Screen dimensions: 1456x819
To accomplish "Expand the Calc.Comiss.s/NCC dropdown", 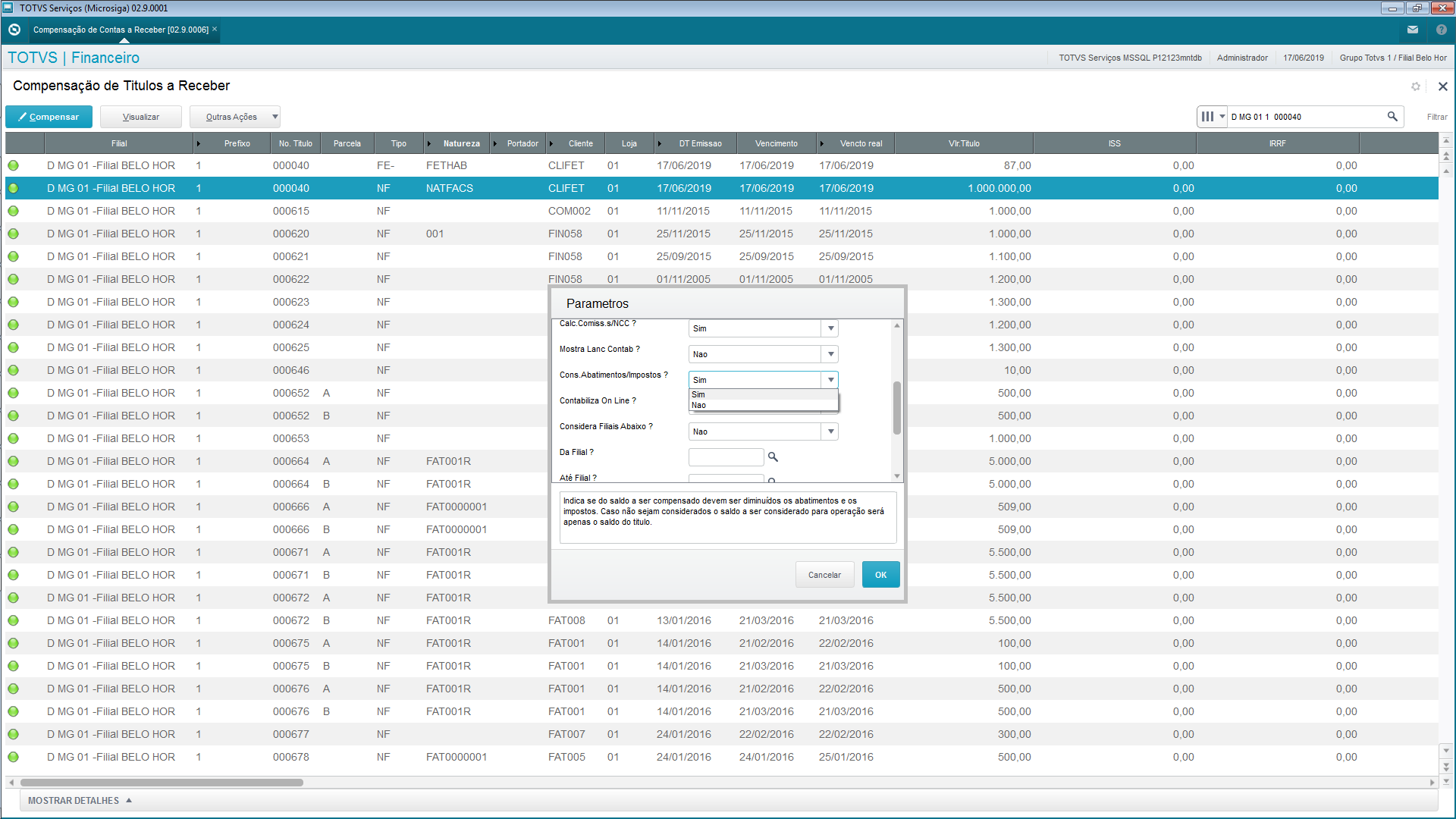I will 831,328.
